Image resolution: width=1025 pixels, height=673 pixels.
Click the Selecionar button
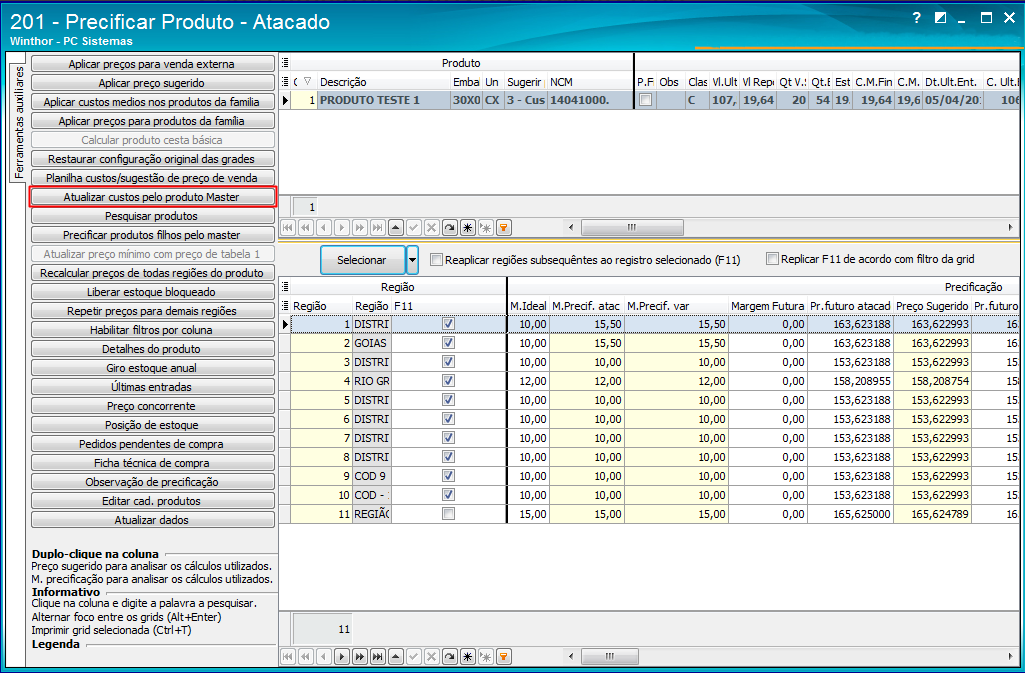tap(362, 260)
